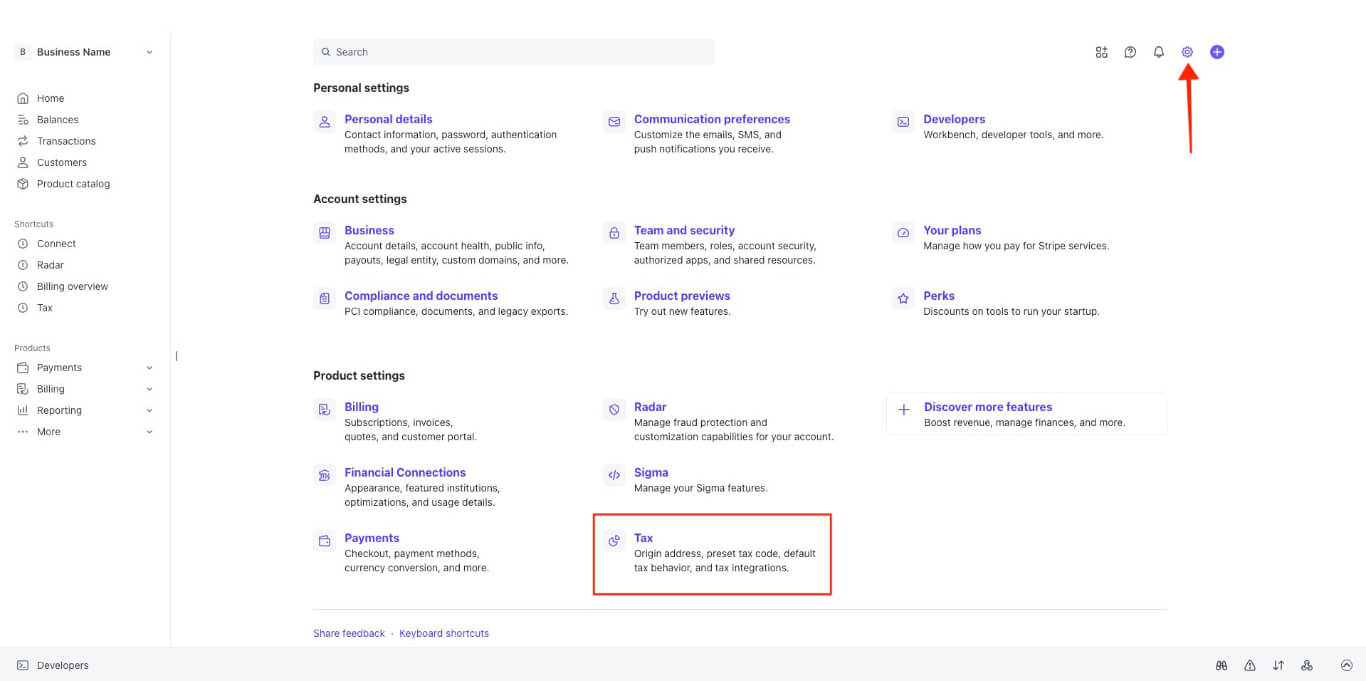
Task: Open Product catalog in the sidebar
Action: click(73, 184)
